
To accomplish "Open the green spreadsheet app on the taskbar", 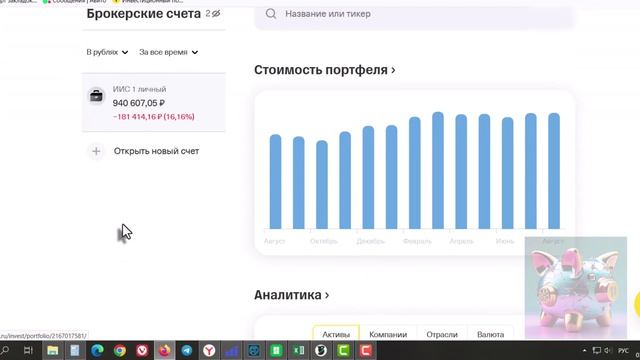I will (276, 350).
